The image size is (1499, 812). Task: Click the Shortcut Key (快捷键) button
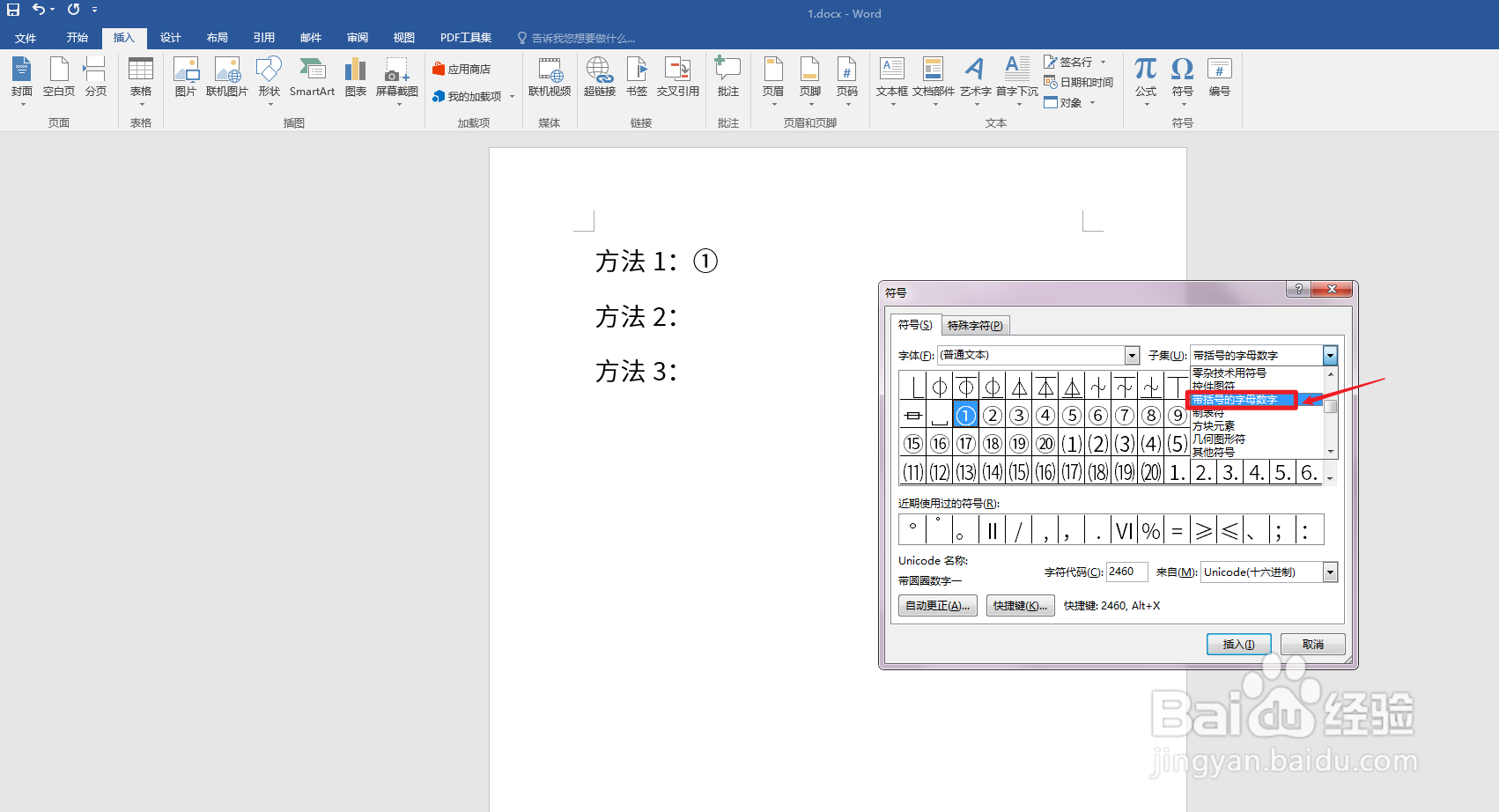tap(1020, 606)
